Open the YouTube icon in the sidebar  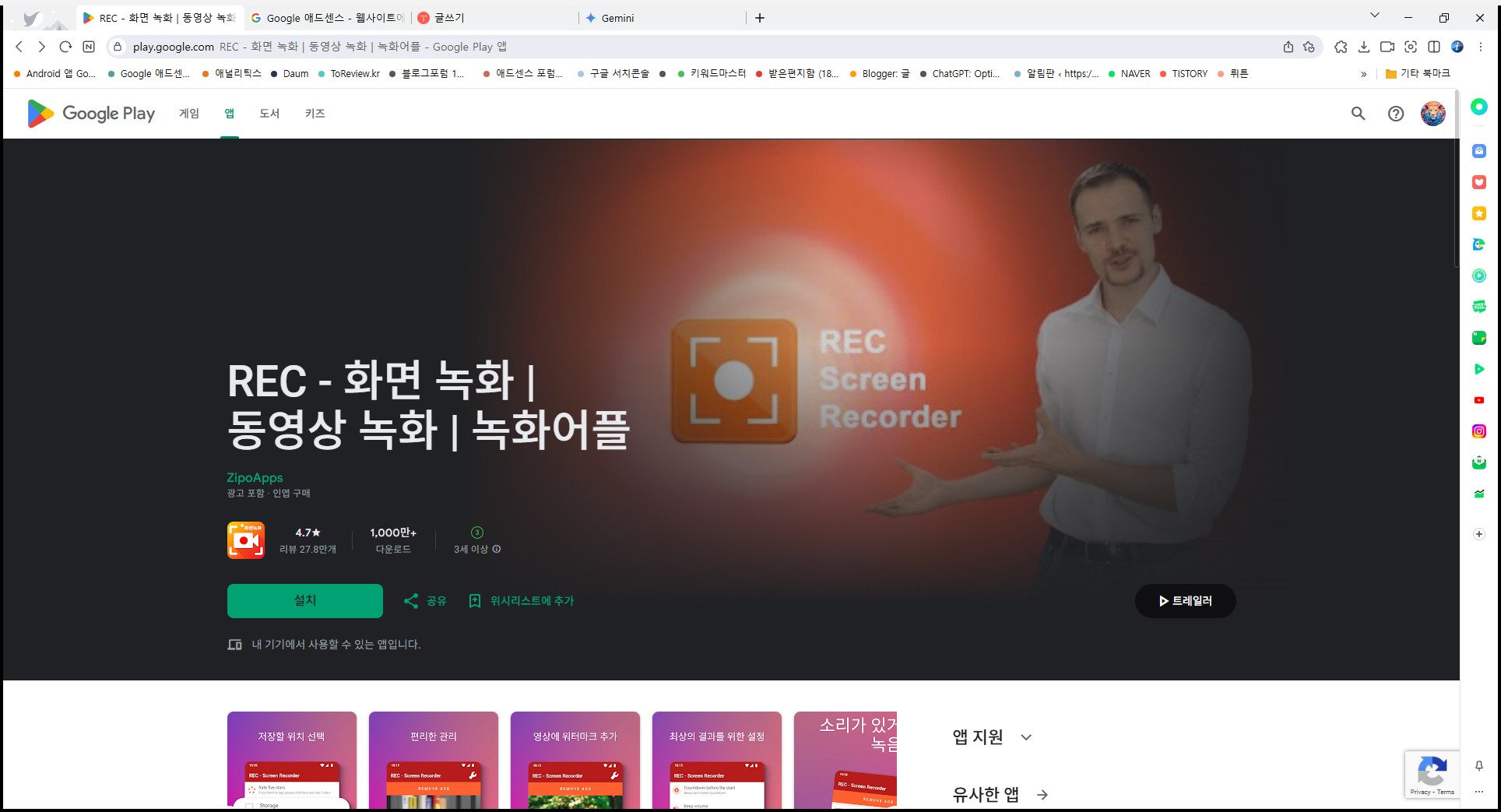[x=1478, y=399]
